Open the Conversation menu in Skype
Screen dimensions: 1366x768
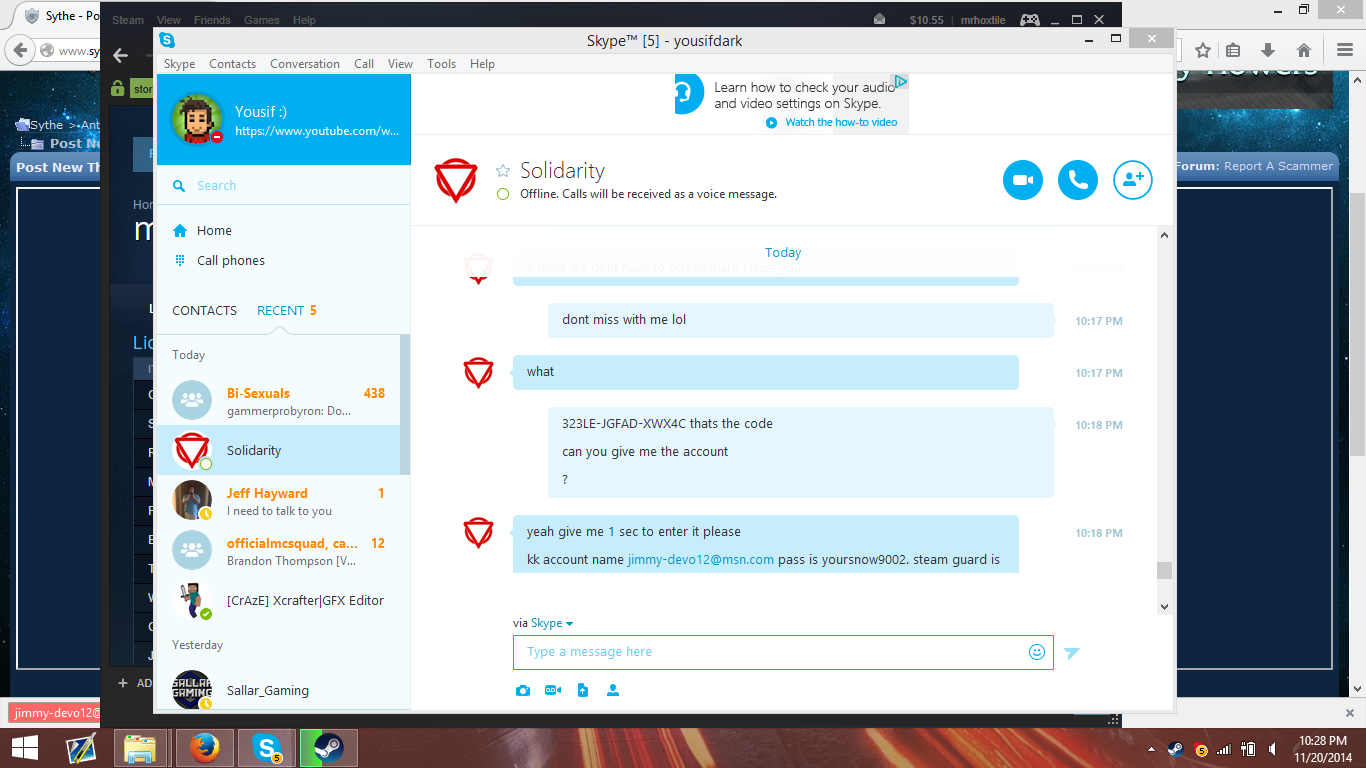[x=305, y=64]
